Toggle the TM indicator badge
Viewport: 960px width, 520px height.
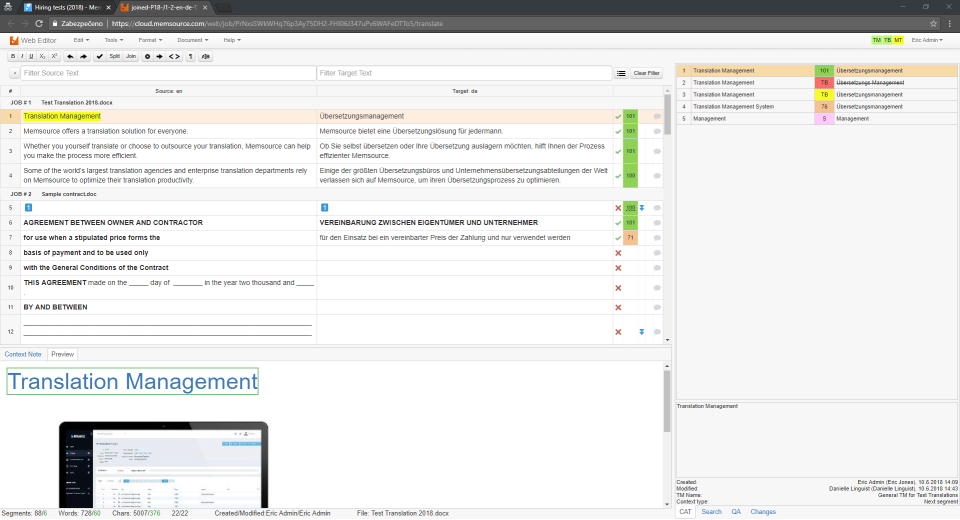click(x=877, y=40)
